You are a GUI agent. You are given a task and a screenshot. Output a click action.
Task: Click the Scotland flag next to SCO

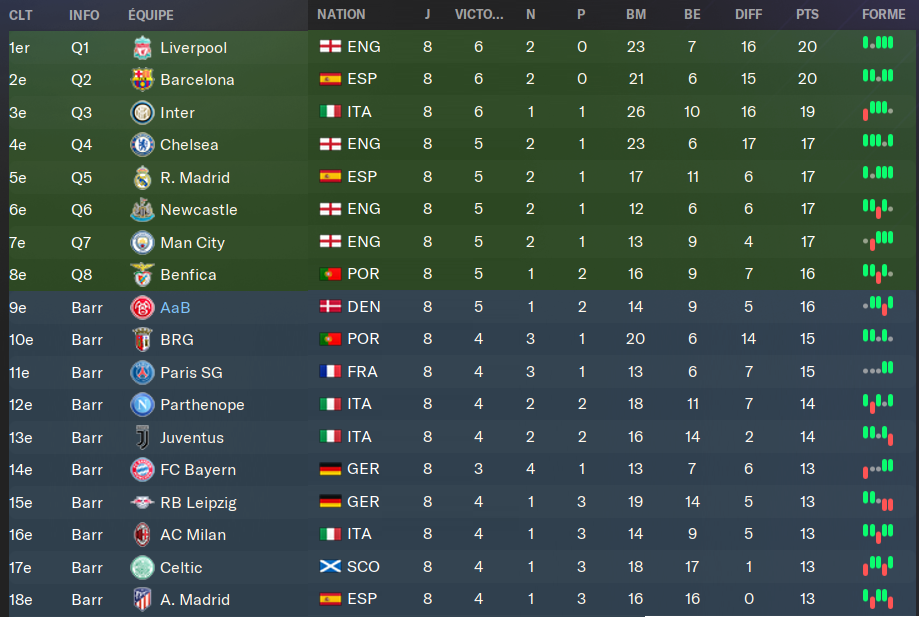tap(329, 567)
